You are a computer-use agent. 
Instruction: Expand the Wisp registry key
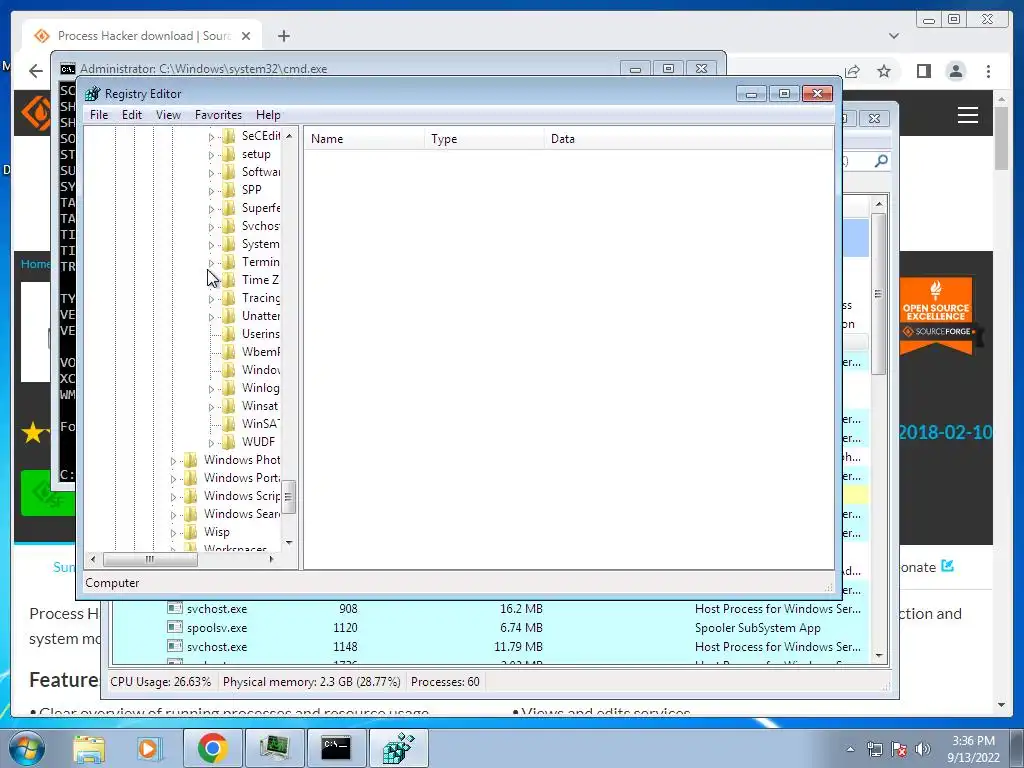pos(173,533)
